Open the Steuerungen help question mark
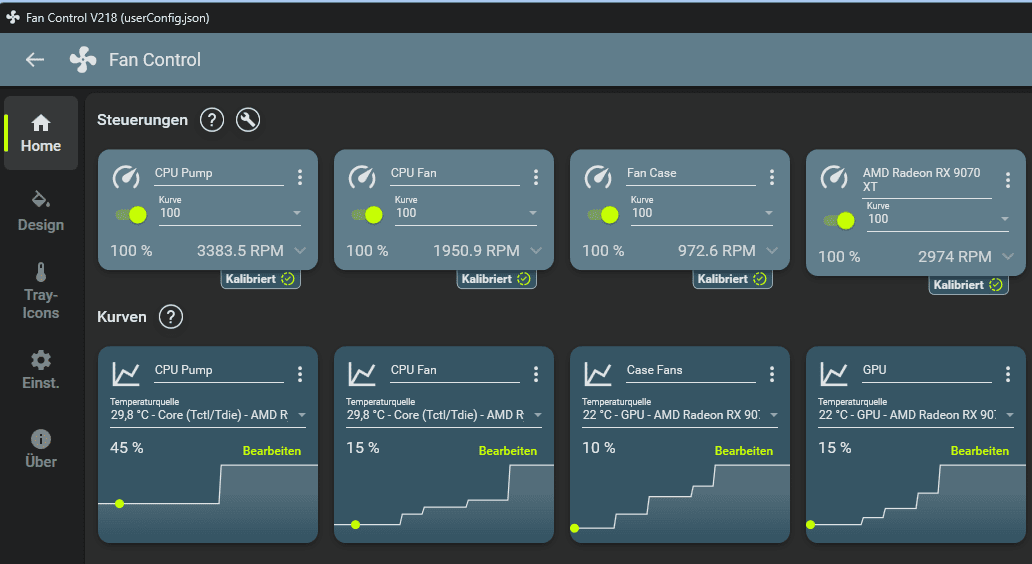Viewport: 1032px width, 564px height. (212, 120)
